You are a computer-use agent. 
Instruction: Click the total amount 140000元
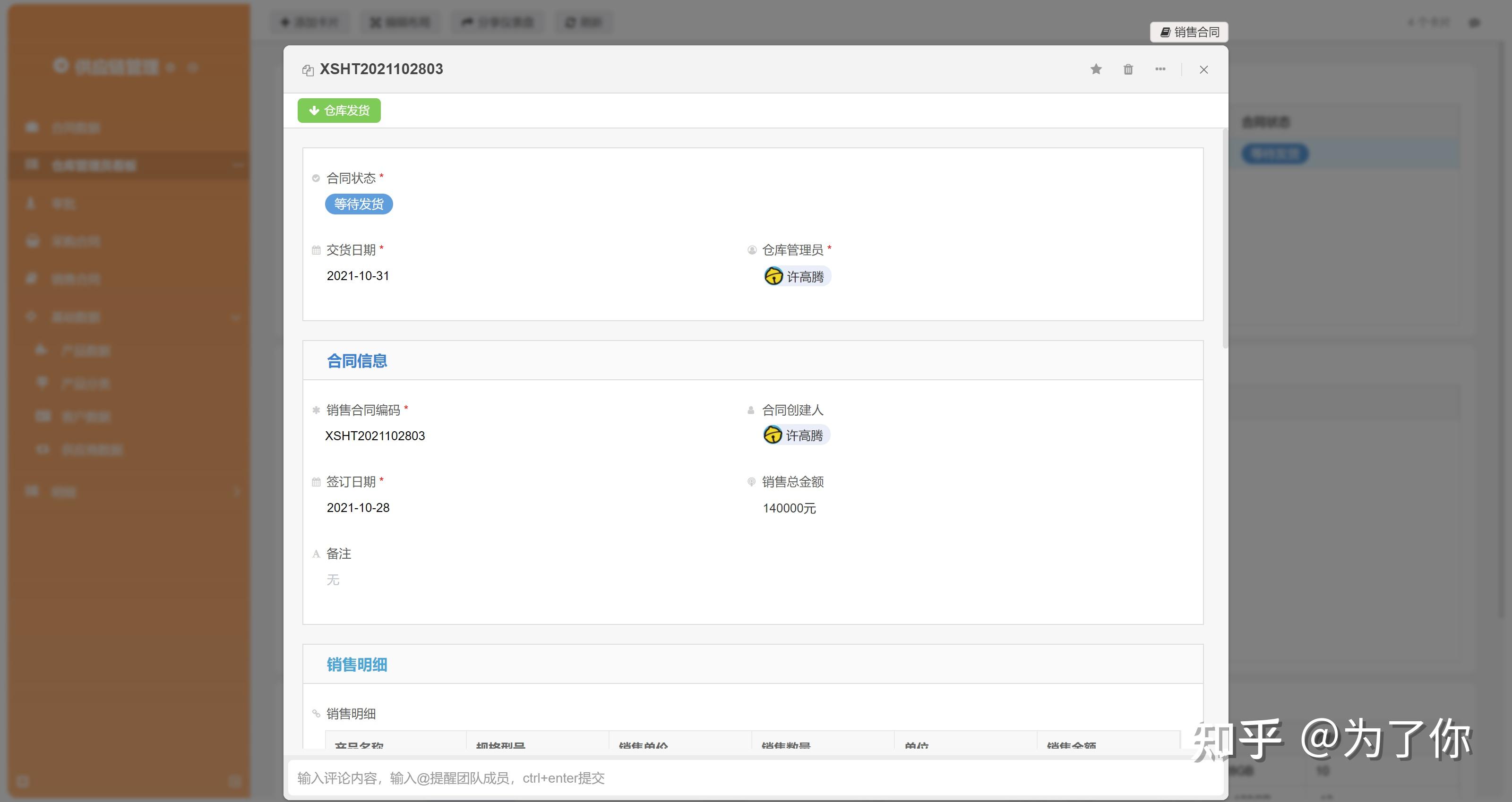click(789, 507)
